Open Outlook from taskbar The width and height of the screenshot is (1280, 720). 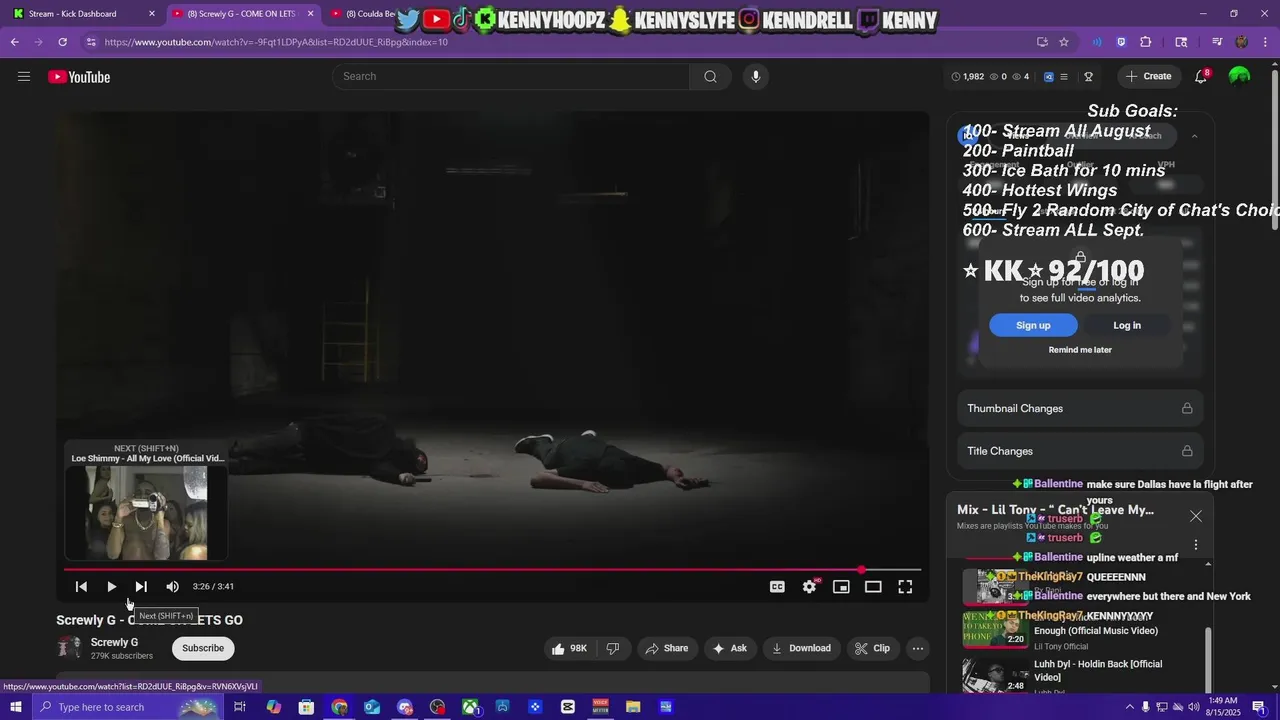coord(372,707)
